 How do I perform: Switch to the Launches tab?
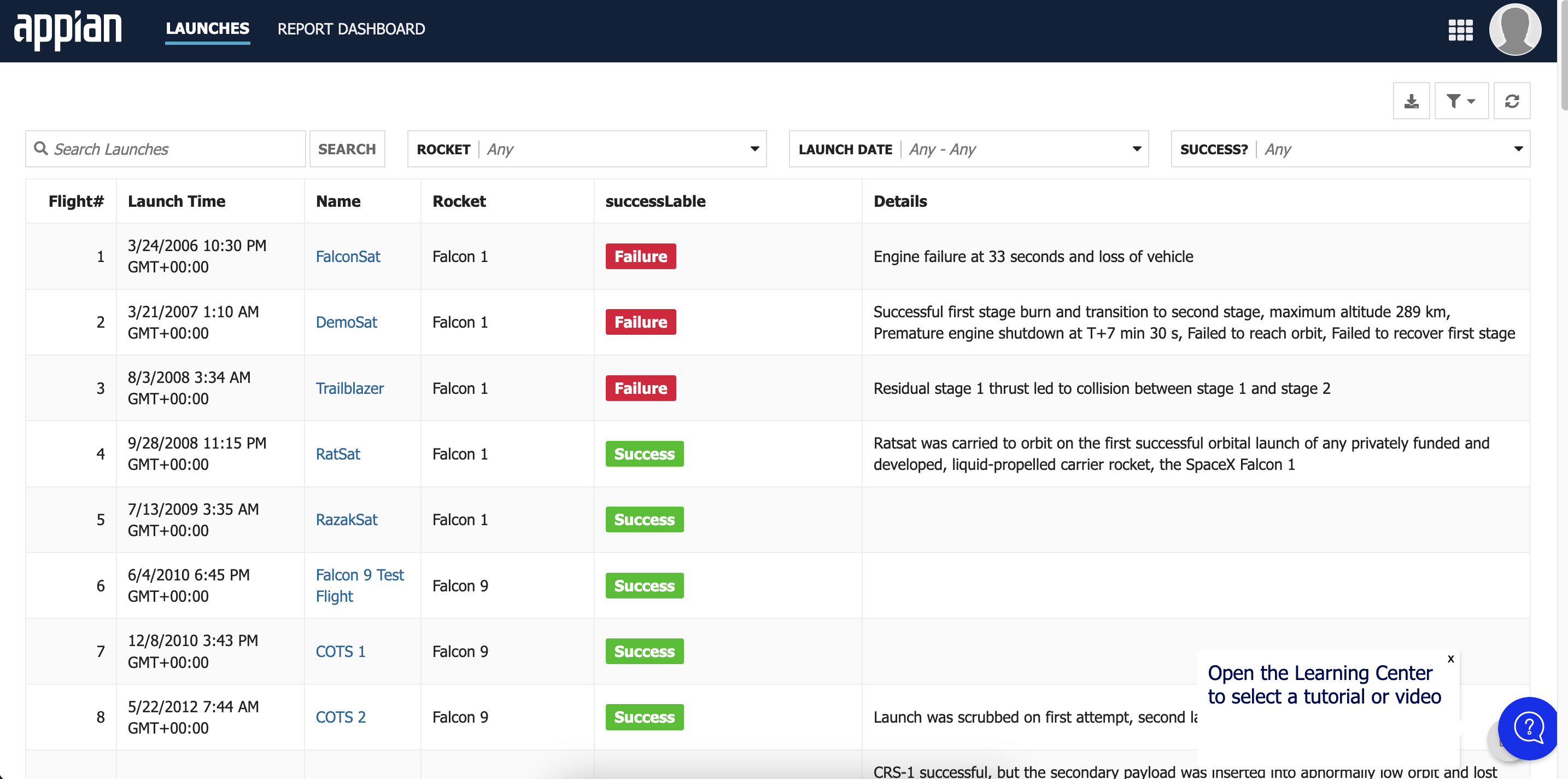[x=208, y=29]
